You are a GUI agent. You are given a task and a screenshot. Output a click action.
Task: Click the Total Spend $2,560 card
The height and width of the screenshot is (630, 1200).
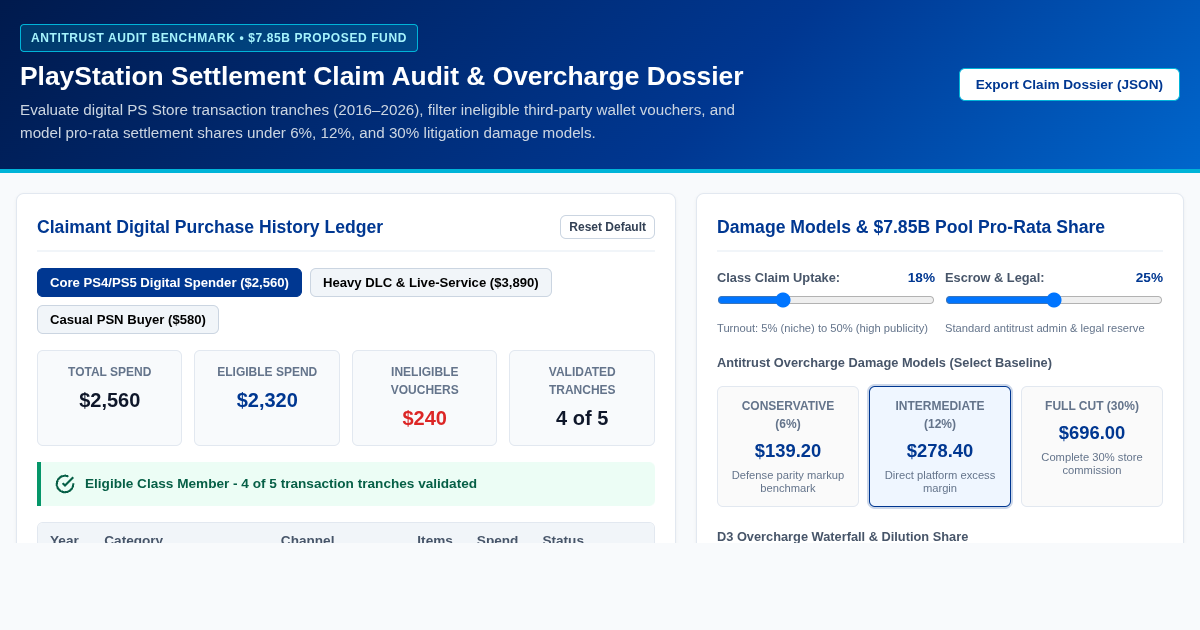(110, 398)
